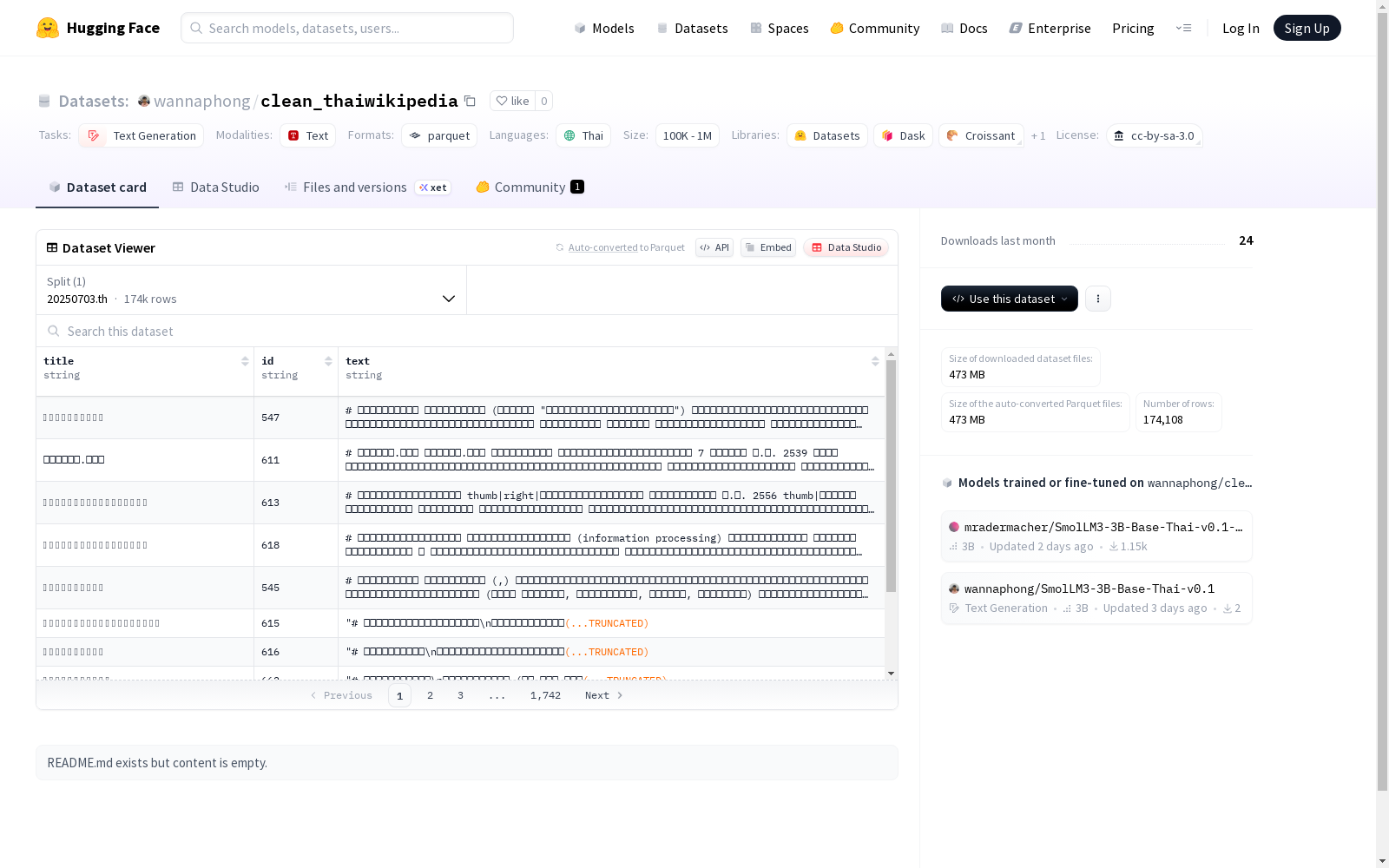Select the row with id 545
1389x868 pixels.
pyautogui.click(x=460, y=588)
